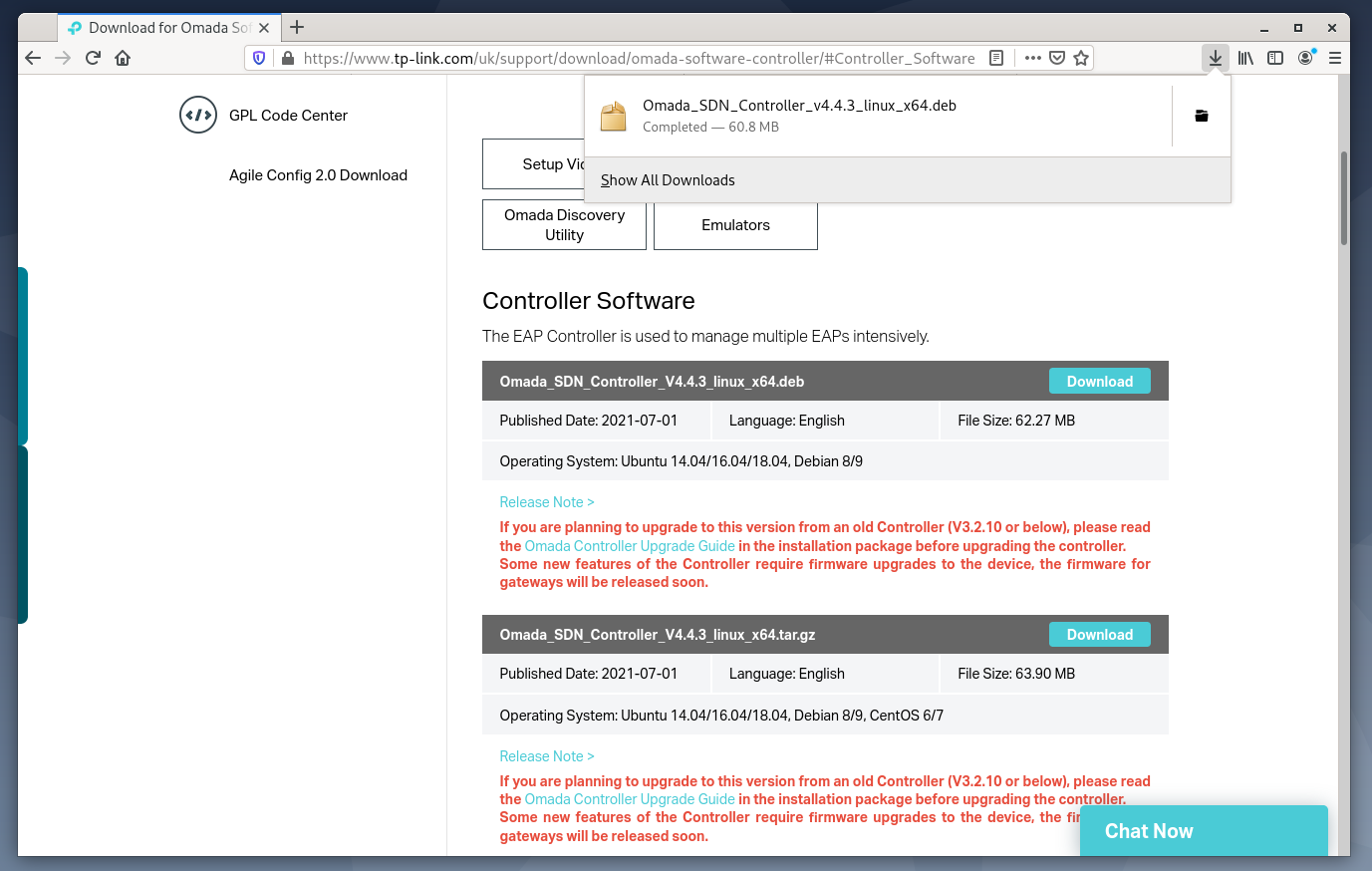1372x871 pixels.
Task: Go back to the previous page
Action: tap(33, 58)
